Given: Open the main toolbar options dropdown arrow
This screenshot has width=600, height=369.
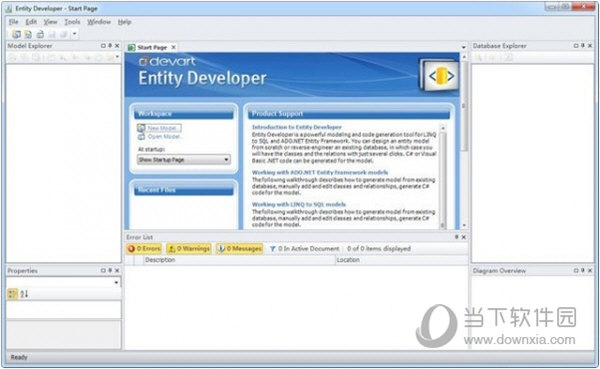Looking at the screenshot, I should [x=75, y=34].
